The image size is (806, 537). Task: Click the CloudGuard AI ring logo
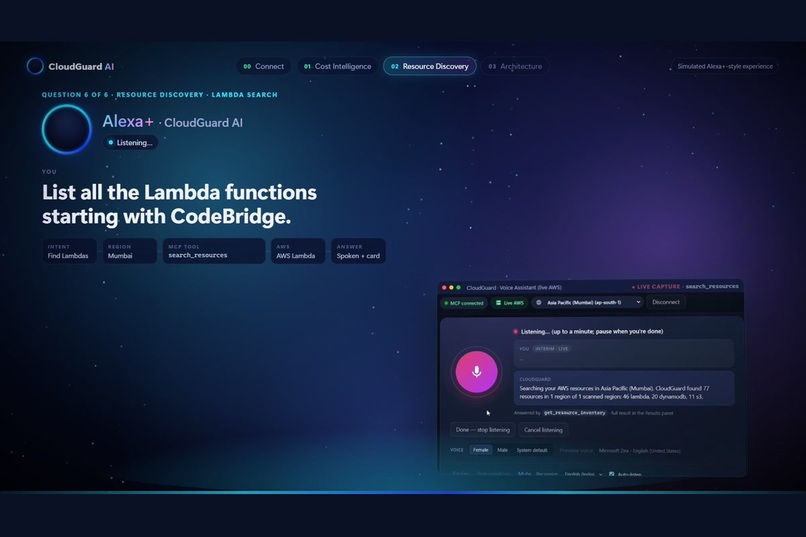(35, 66)
